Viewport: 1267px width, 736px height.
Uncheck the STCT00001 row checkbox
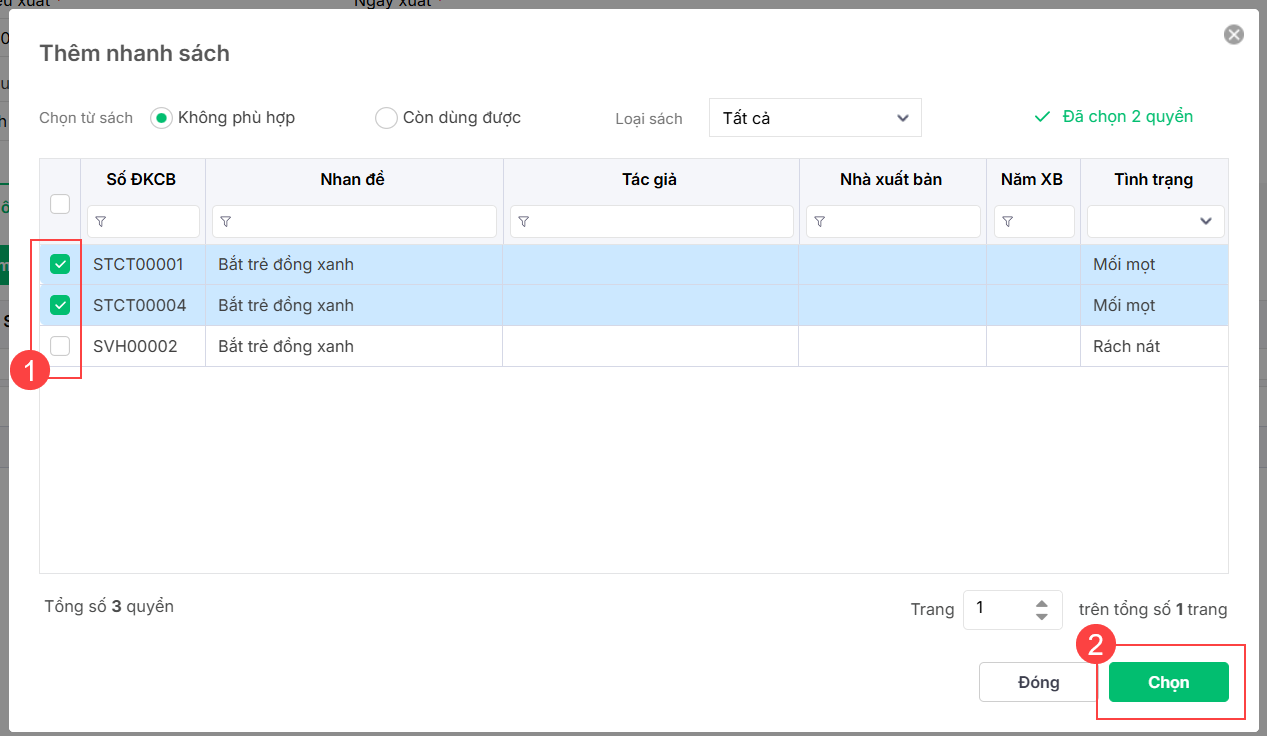(x=60, y=265)
